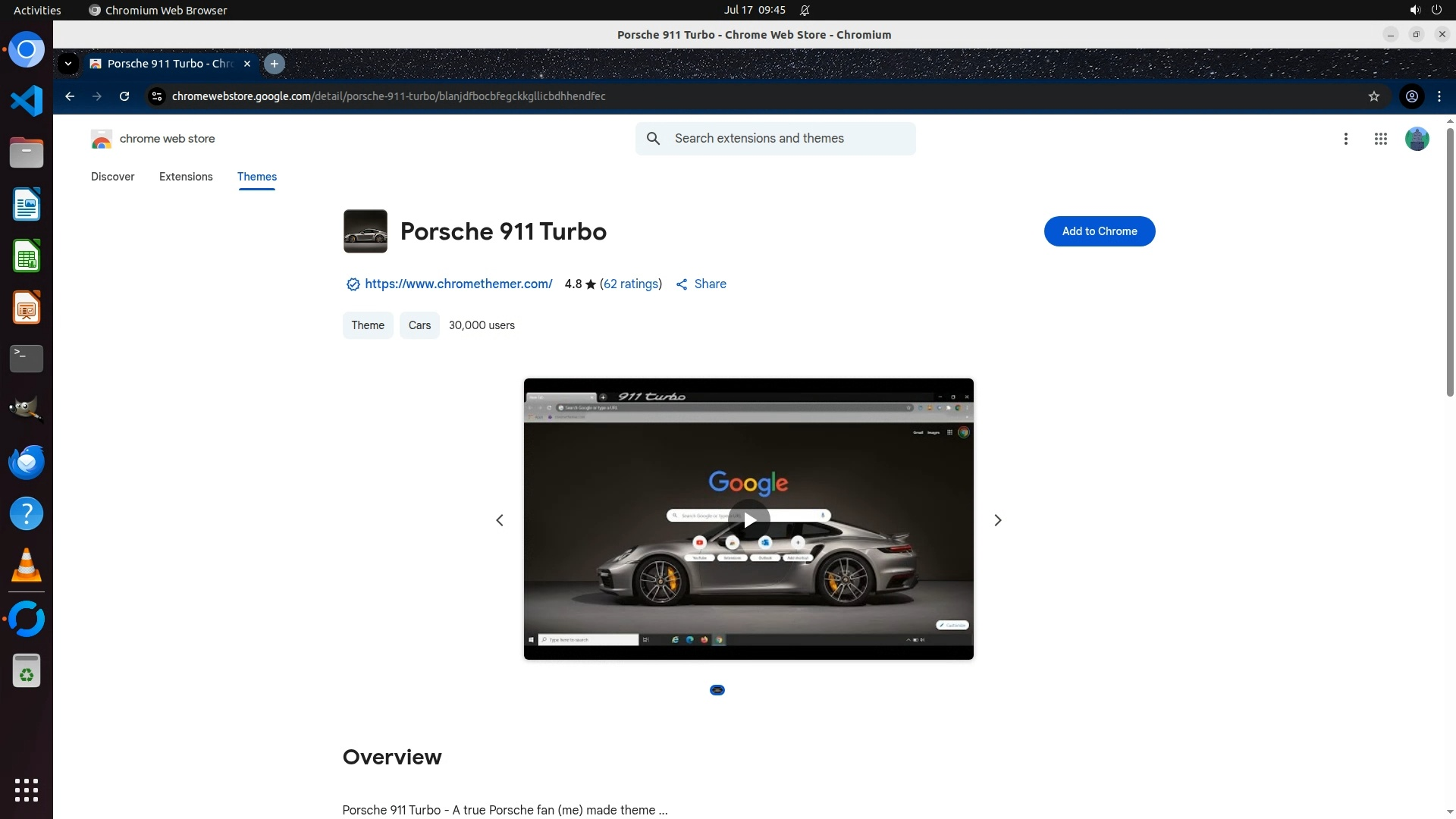Viewport: 1456px width, 819px height.
Task: Click the Add to Chrome button
Action: (1099, 231)
